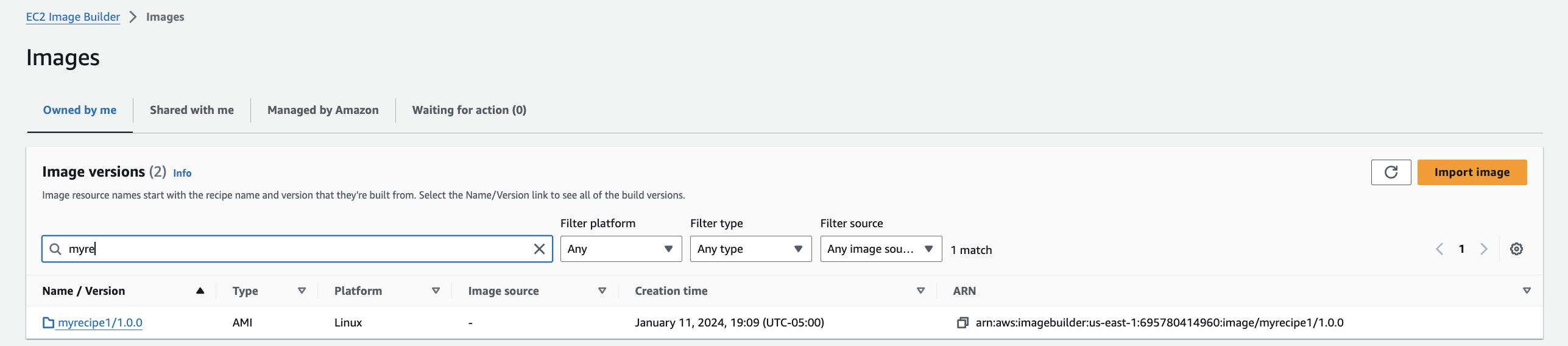
Task: Open the Filter source dropdown
Action: pos(880,249)
